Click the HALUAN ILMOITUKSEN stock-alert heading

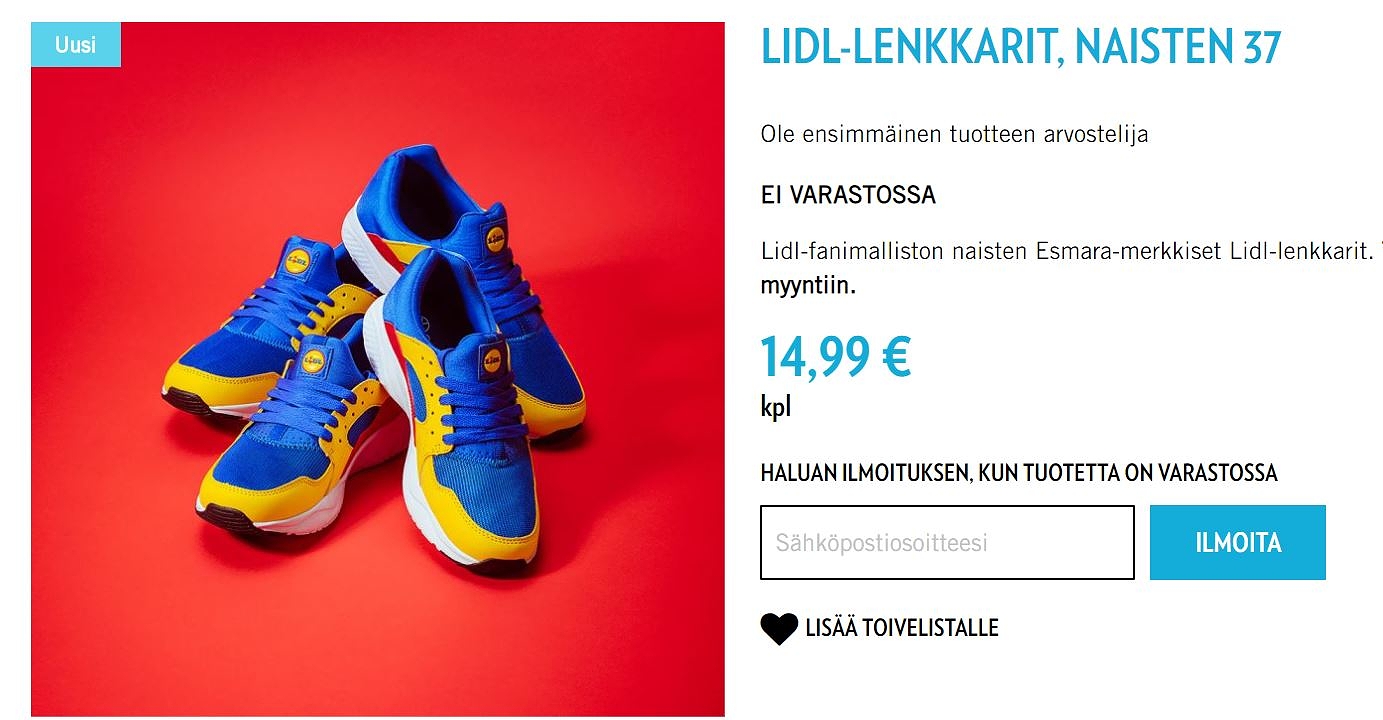coord(1019,472)
